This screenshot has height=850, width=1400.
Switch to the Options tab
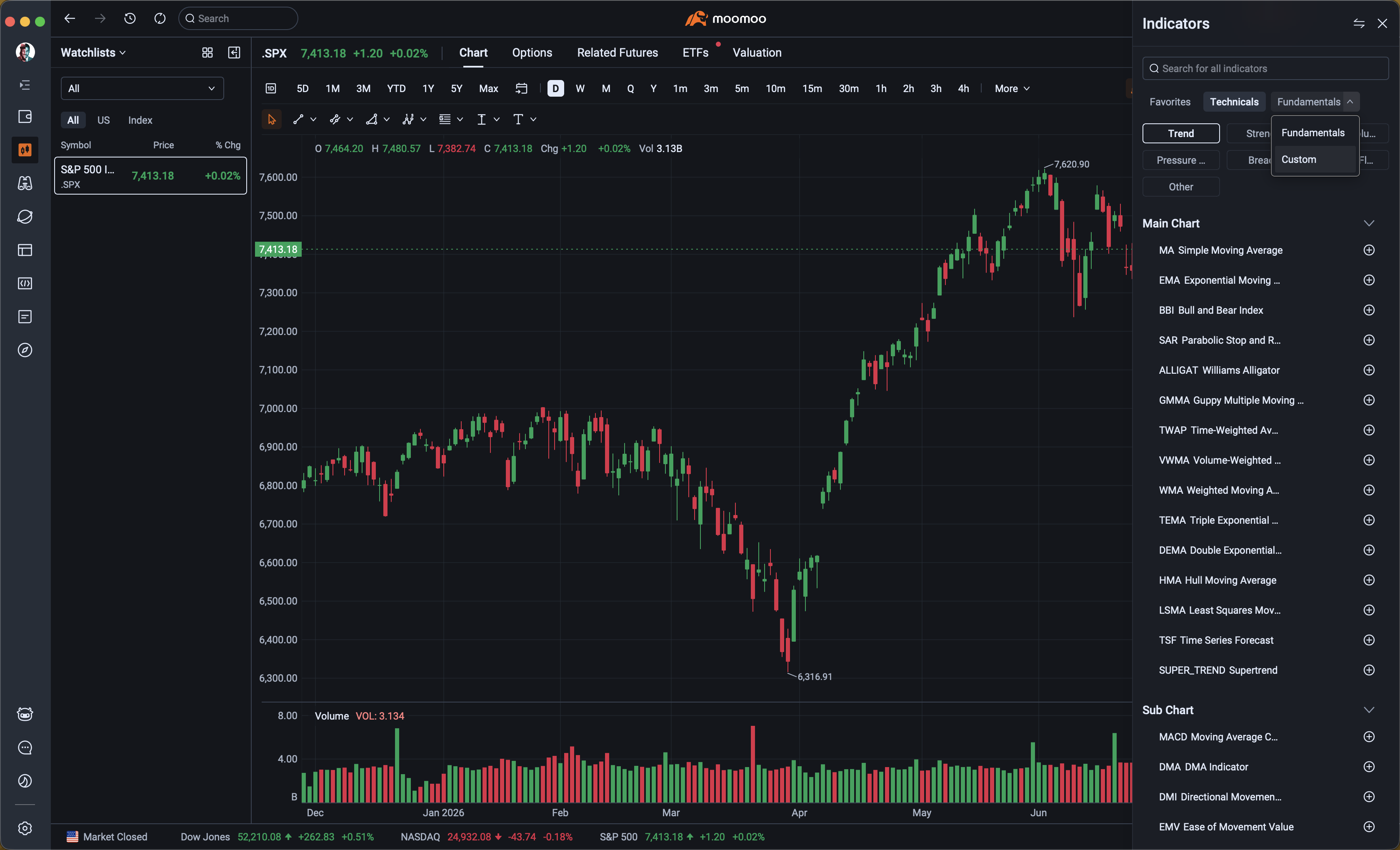pos(532,53)
